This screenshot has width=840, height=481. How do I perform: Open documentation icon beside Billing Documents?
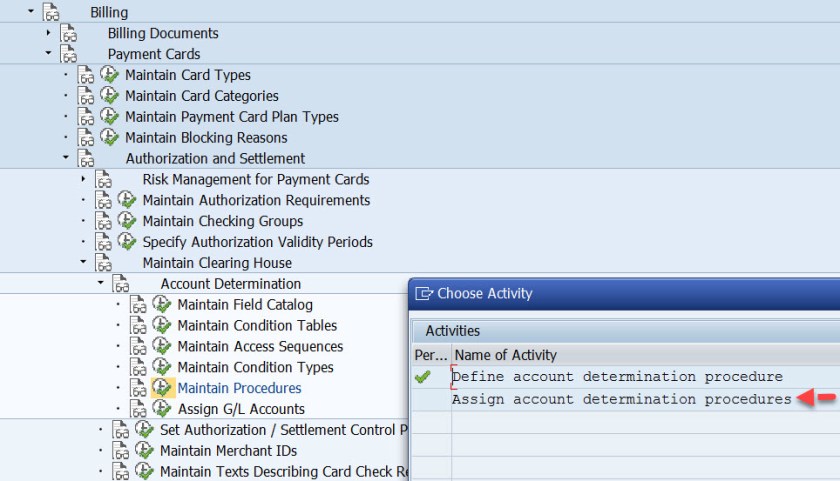(x=68, y=33)
